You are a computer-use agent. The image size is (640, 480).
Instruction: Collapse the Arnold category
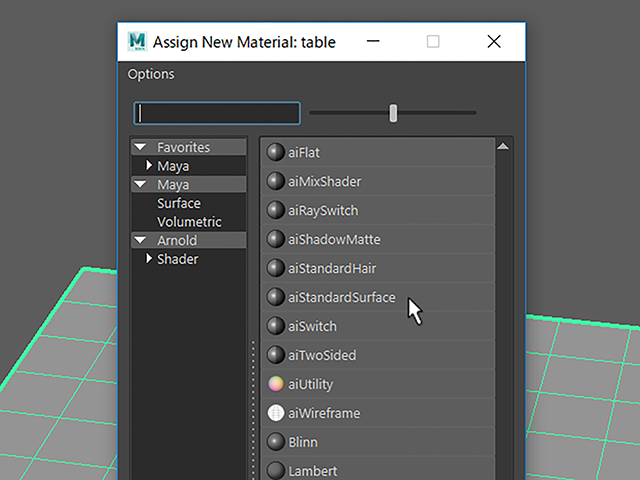[x=140, y=240]
